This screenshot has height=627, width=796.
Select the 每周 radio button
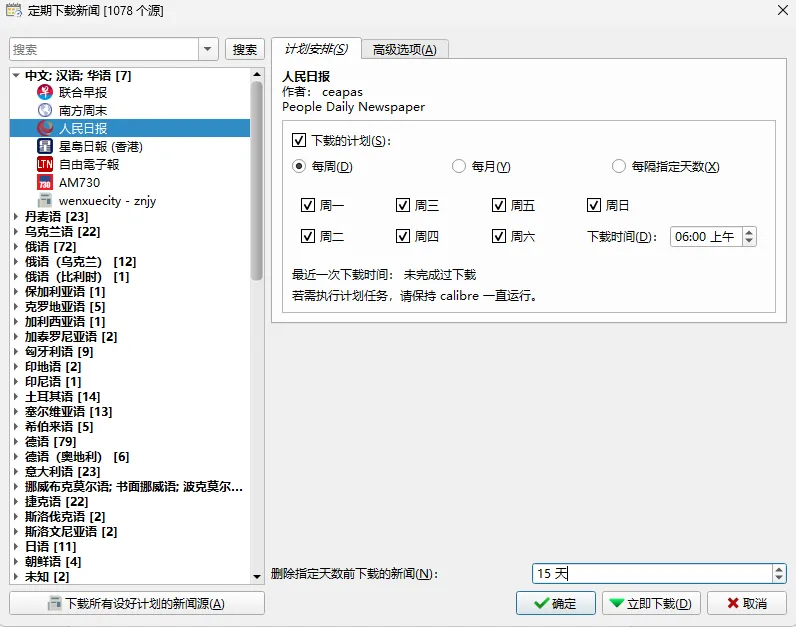click(x=298, y=166)
